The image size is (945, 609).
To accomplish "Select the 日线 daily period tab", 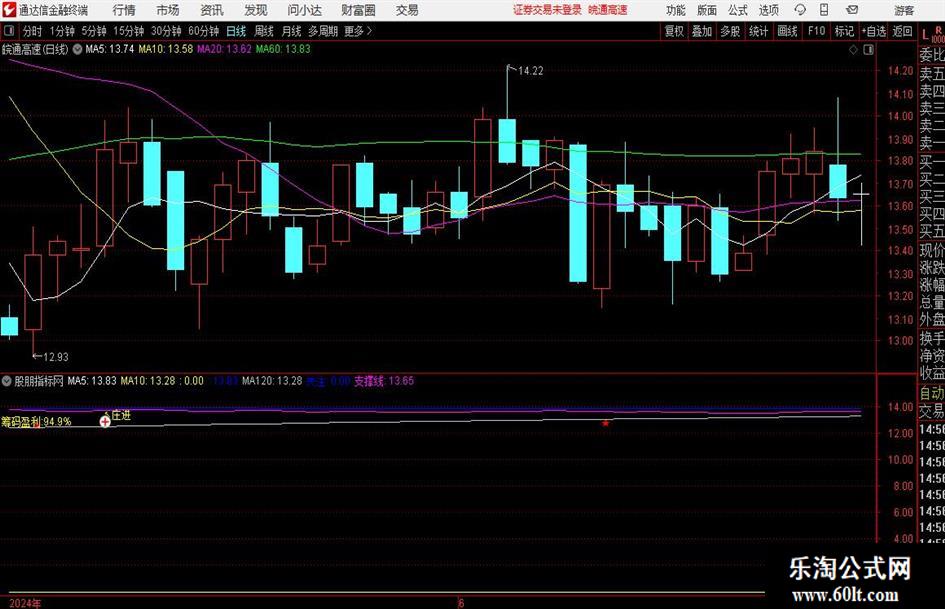I will tap(236, 31).
